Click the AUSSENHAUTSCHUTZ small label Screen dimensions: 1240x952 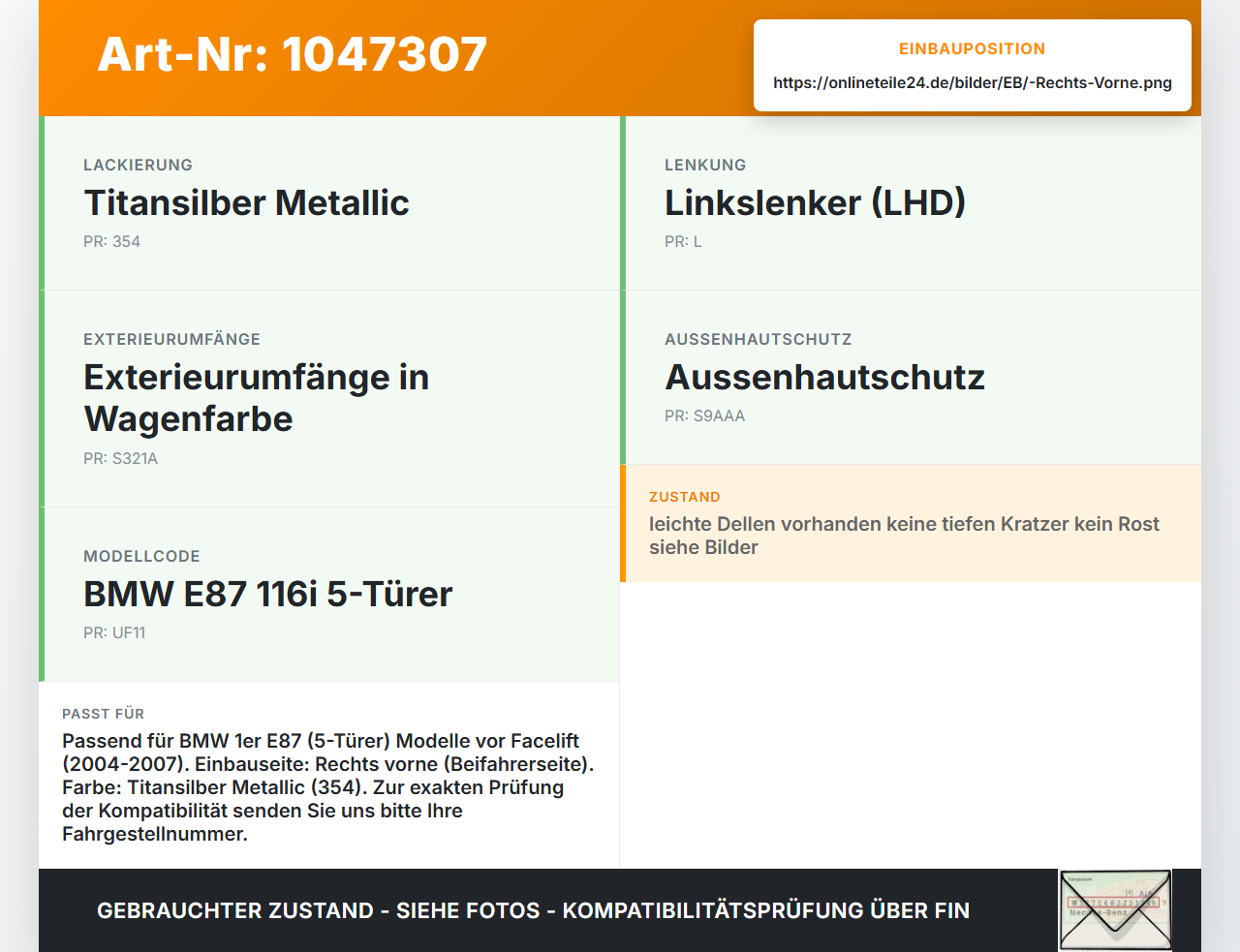759,340
